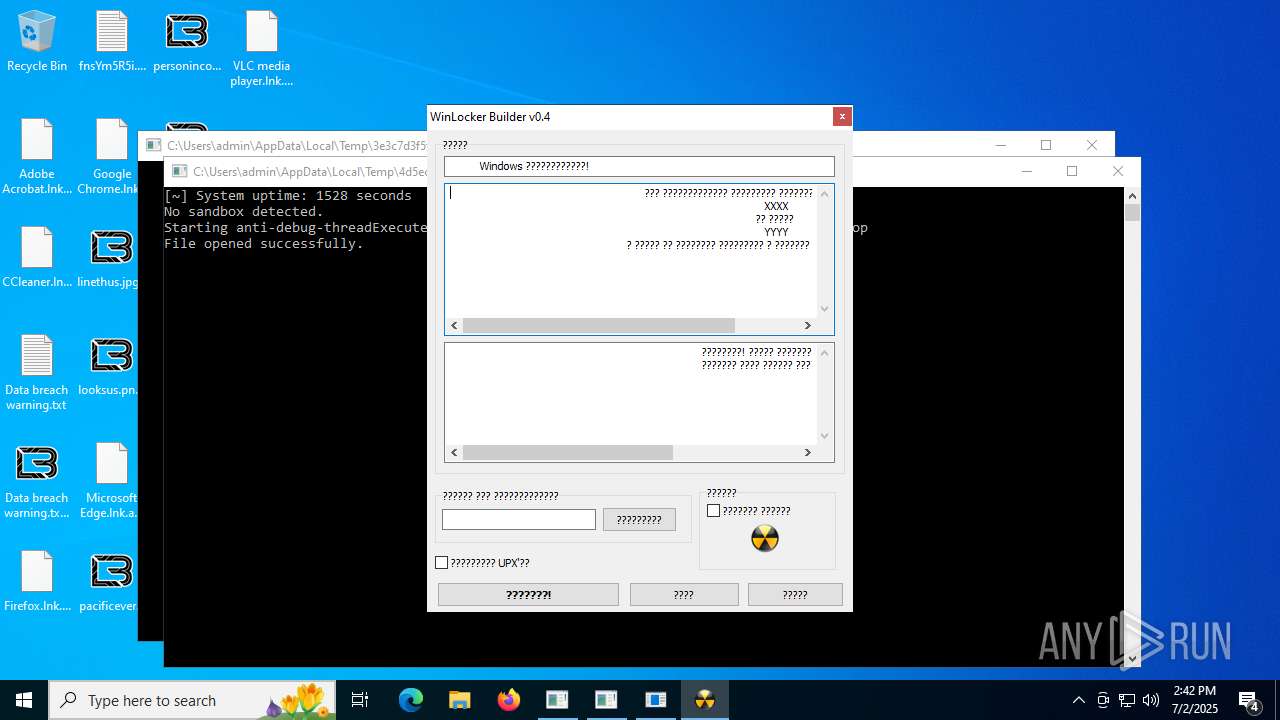Select the Adobe Acrobat.lnk desktop icon

[37, 157]
